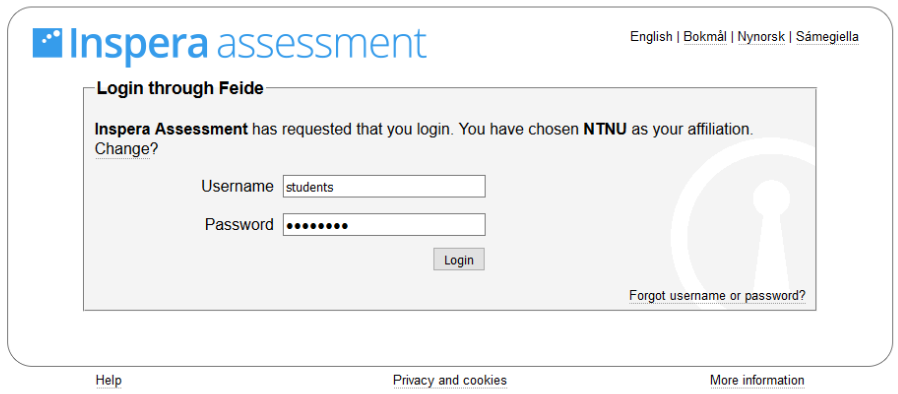Switch language to Bokmål
The image size is (898, 394).
(x=705, y=37)
